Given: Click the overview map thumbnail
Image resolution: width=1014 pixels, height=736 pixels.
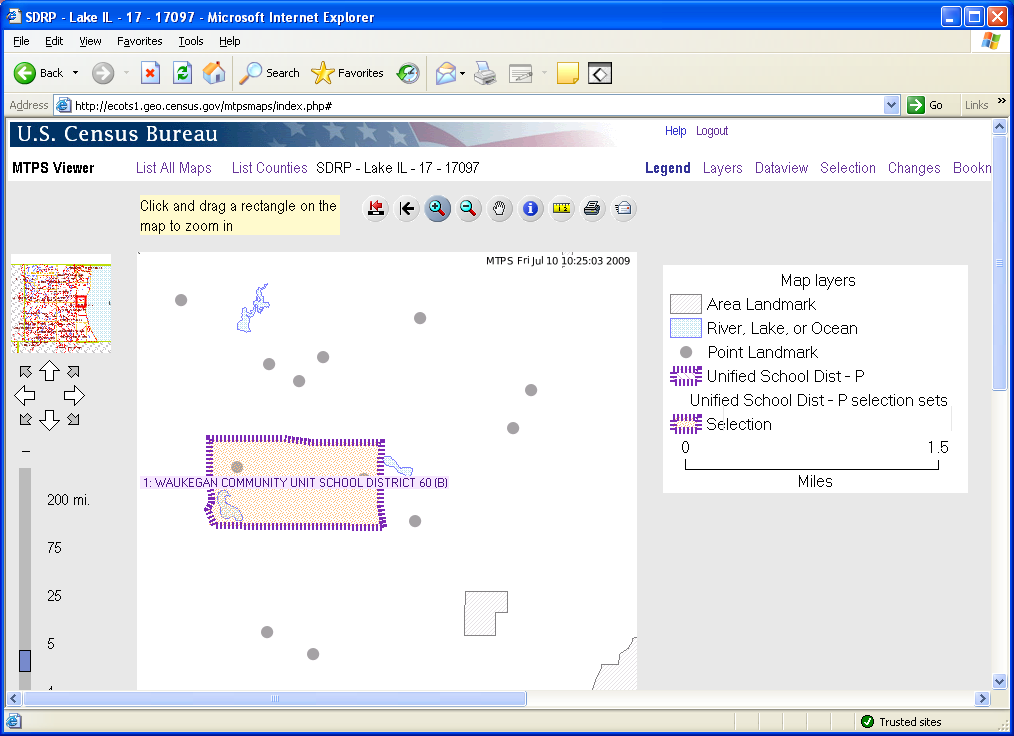Looking at the screenshot, I should (x=60, y=308).
